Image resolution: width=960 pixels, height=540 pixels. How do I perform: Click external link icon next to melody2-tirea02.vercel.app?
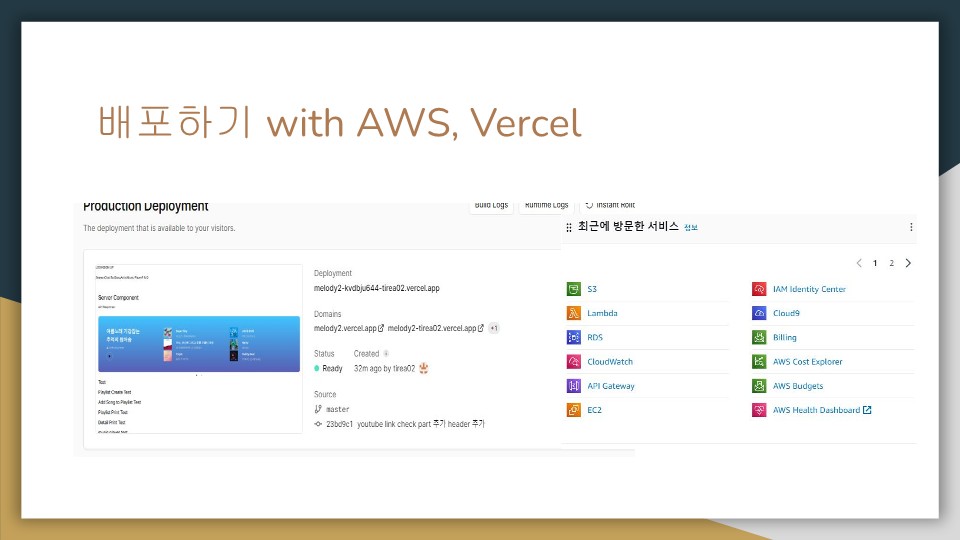tap(481, 328)
